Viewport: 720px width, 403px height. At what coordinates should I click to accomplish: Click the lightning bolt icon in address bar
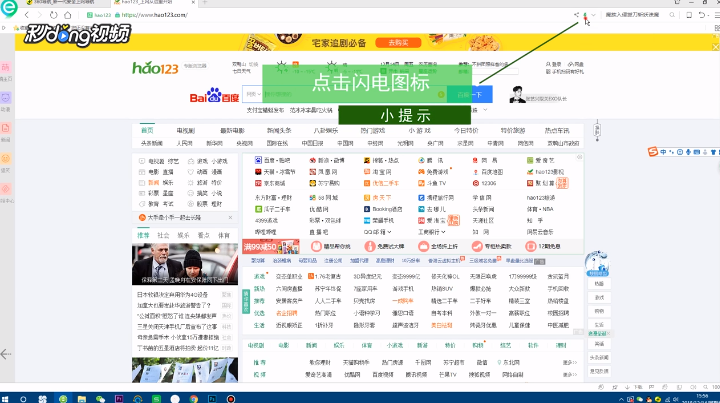tap(585, 15)
